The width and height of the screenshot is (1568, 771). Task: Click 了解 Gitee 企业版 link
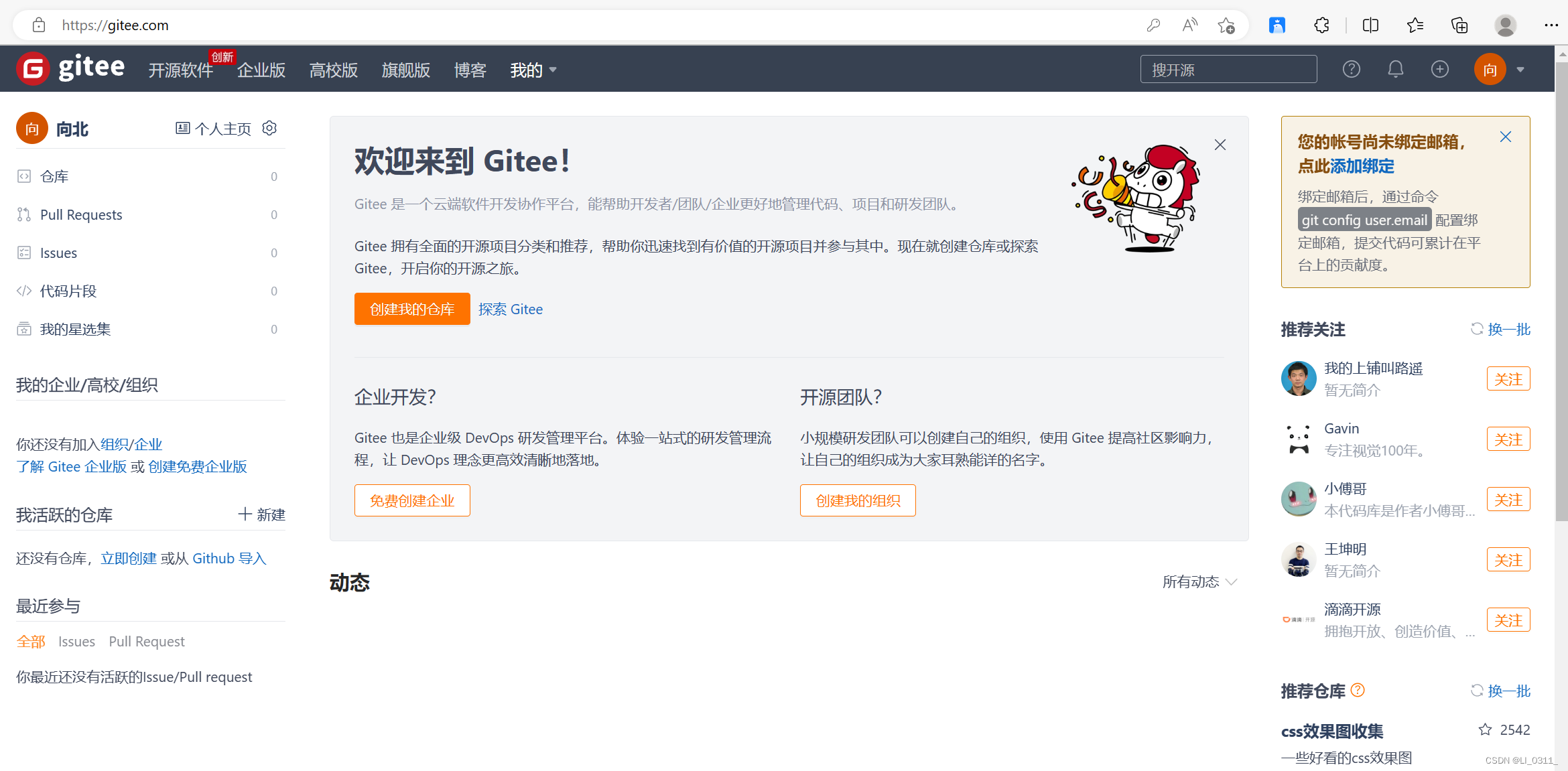[72, 466]
